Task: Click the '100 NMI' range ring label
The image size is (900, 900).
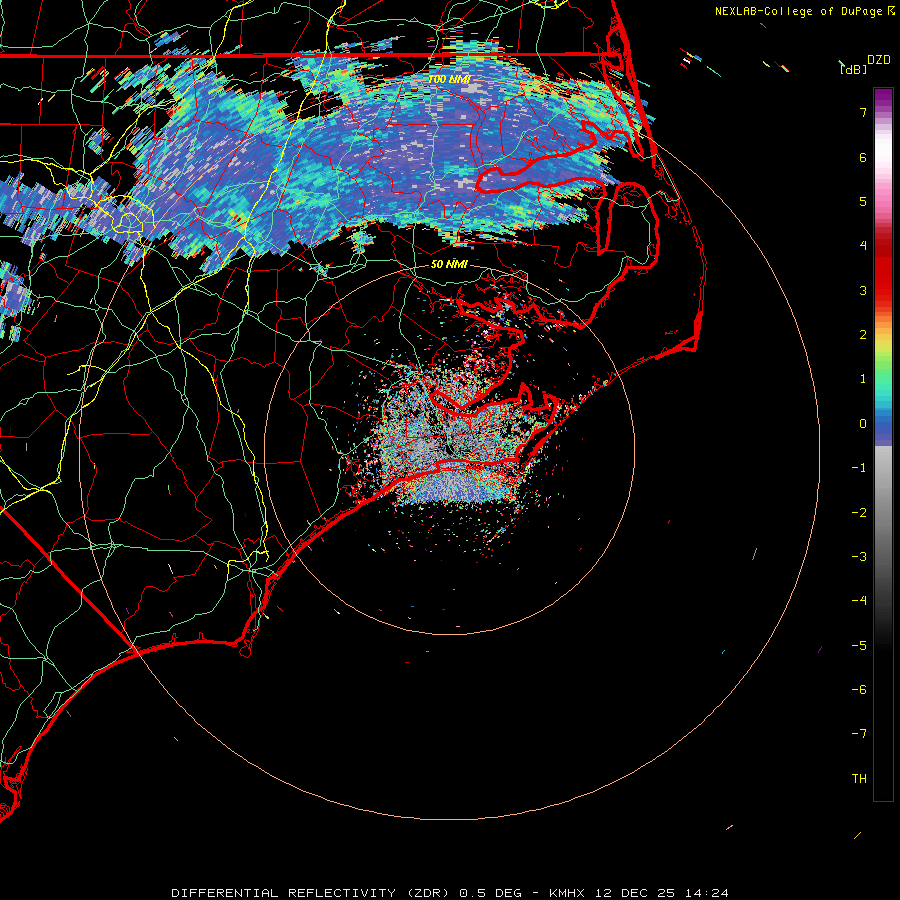Action: 449,79
